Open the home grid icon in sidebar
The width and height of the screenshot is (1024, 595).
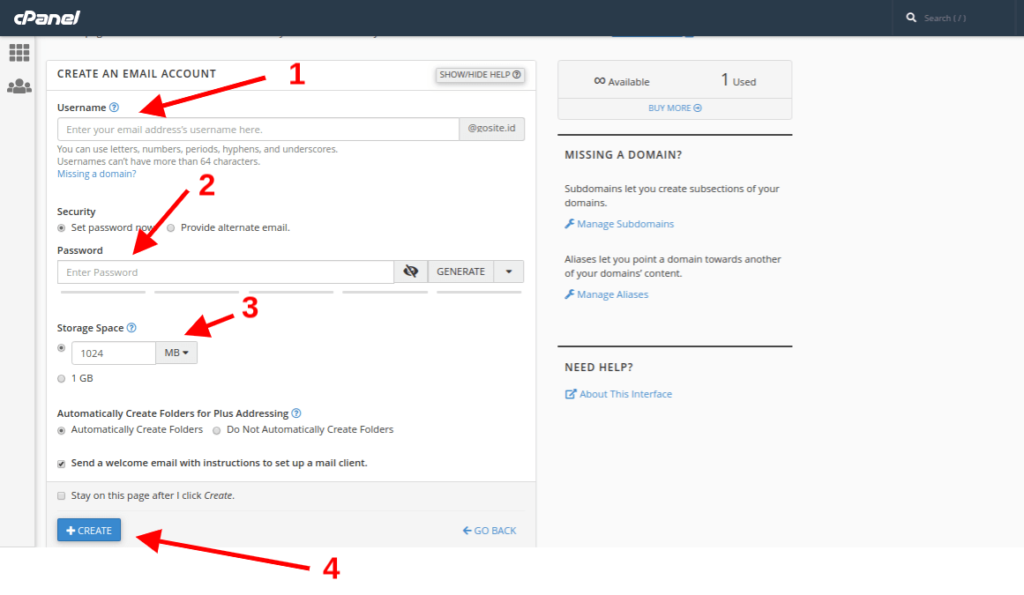(x=19, y=52)
